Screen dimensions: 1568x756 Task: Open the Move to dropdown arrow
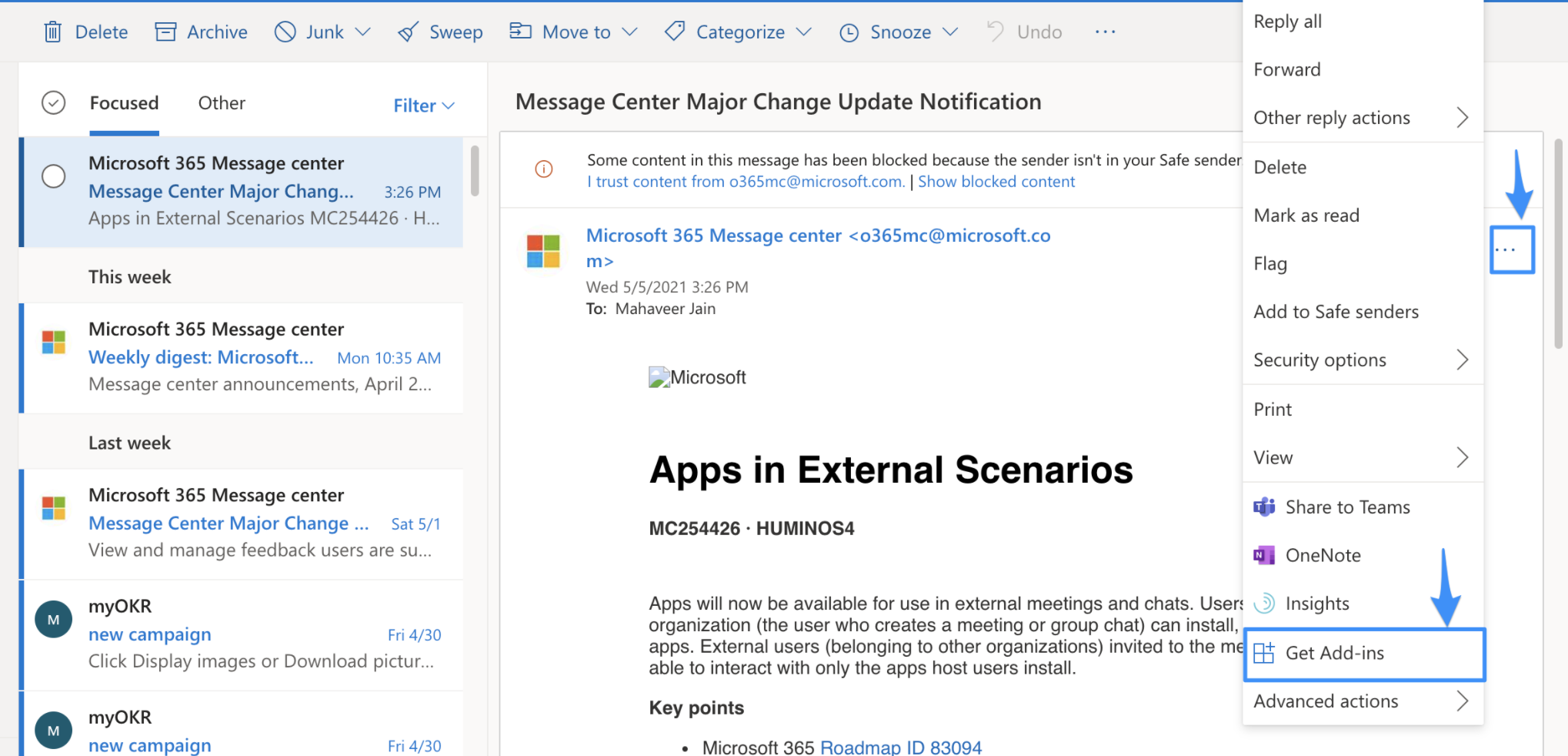coord(630,32)
